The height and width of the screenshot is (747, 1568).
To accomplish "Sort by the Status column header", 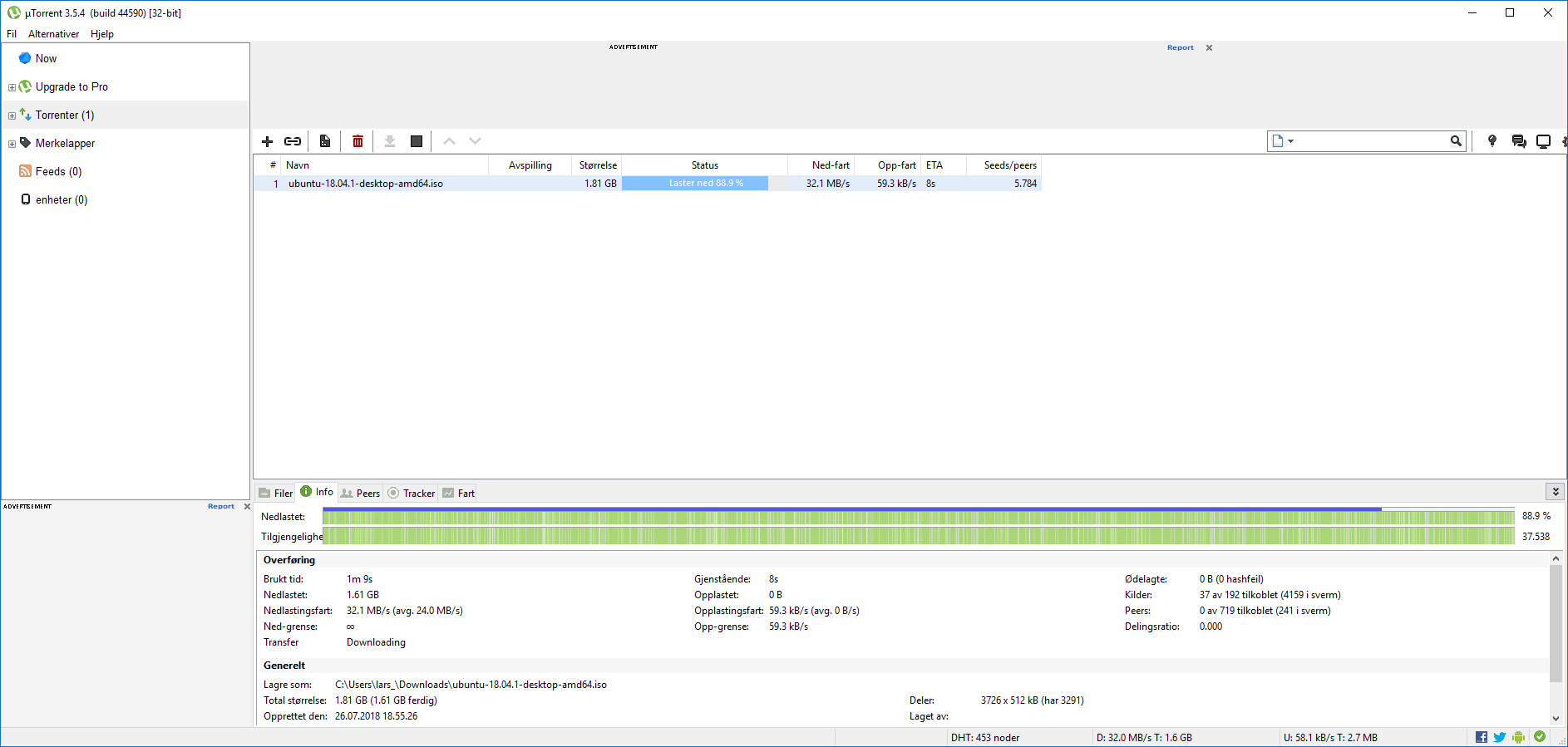I will (704, 165).
